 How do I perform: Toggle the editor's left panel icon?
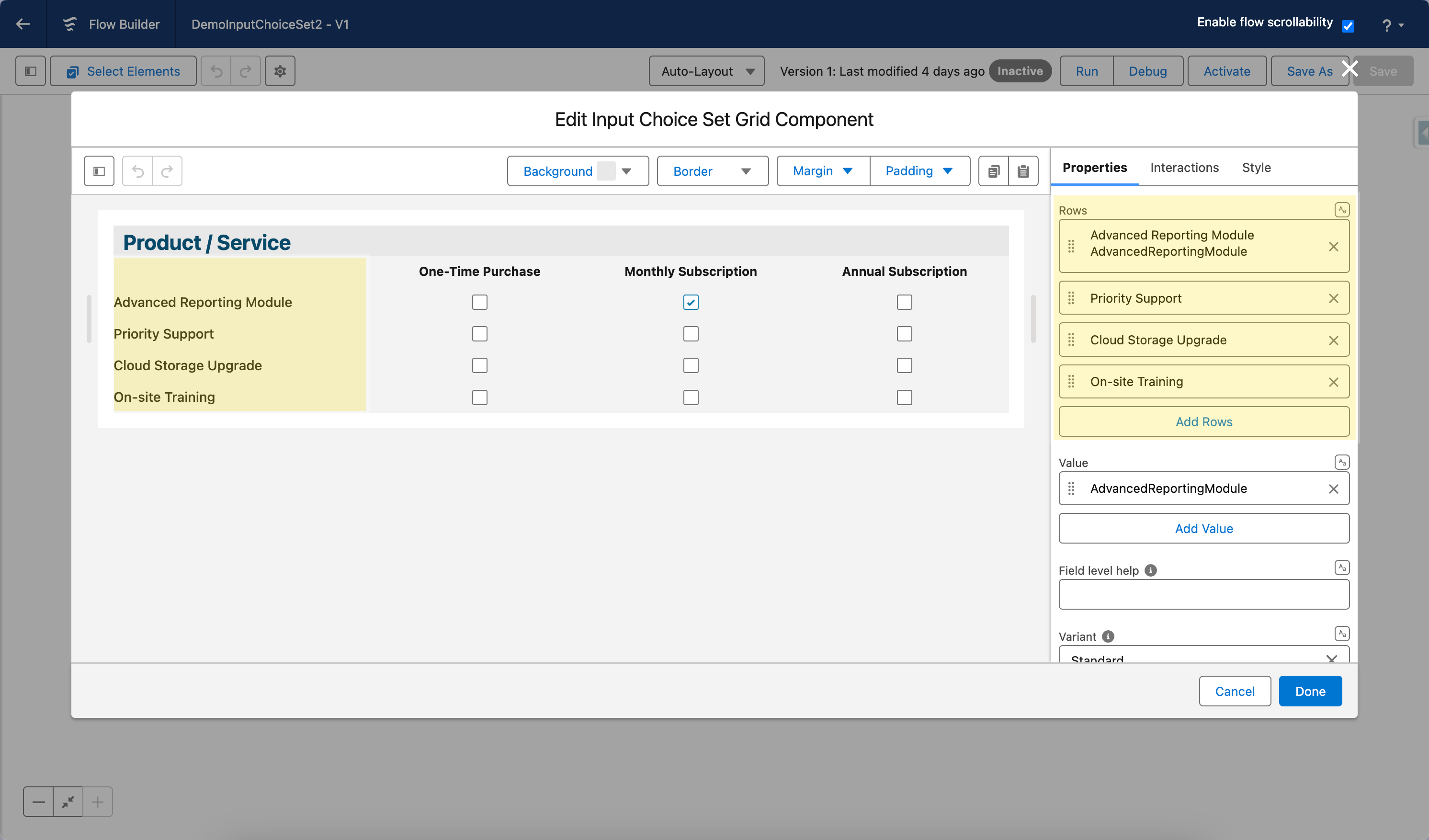tap(99, 171)
